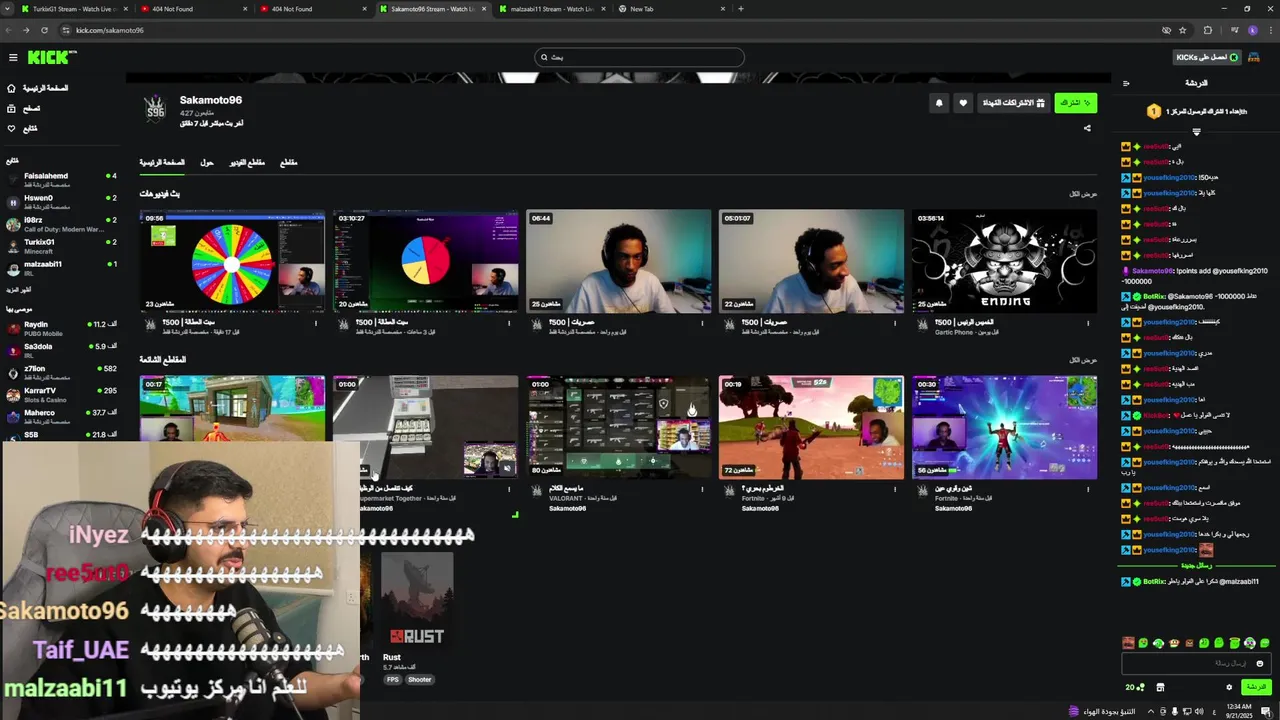Open options menu for 00:19 Fortnite clip
The height and width of the screenshot is (720, 1280).
[895, 489]
